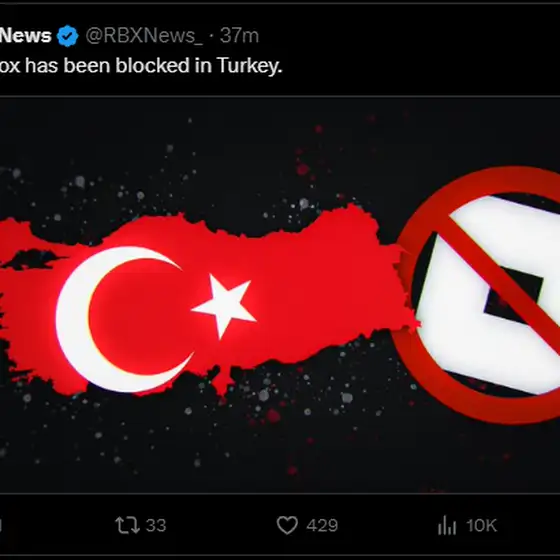
Task: Open the @RBXNews_ handle profile
Action: (x=144, y=36)
